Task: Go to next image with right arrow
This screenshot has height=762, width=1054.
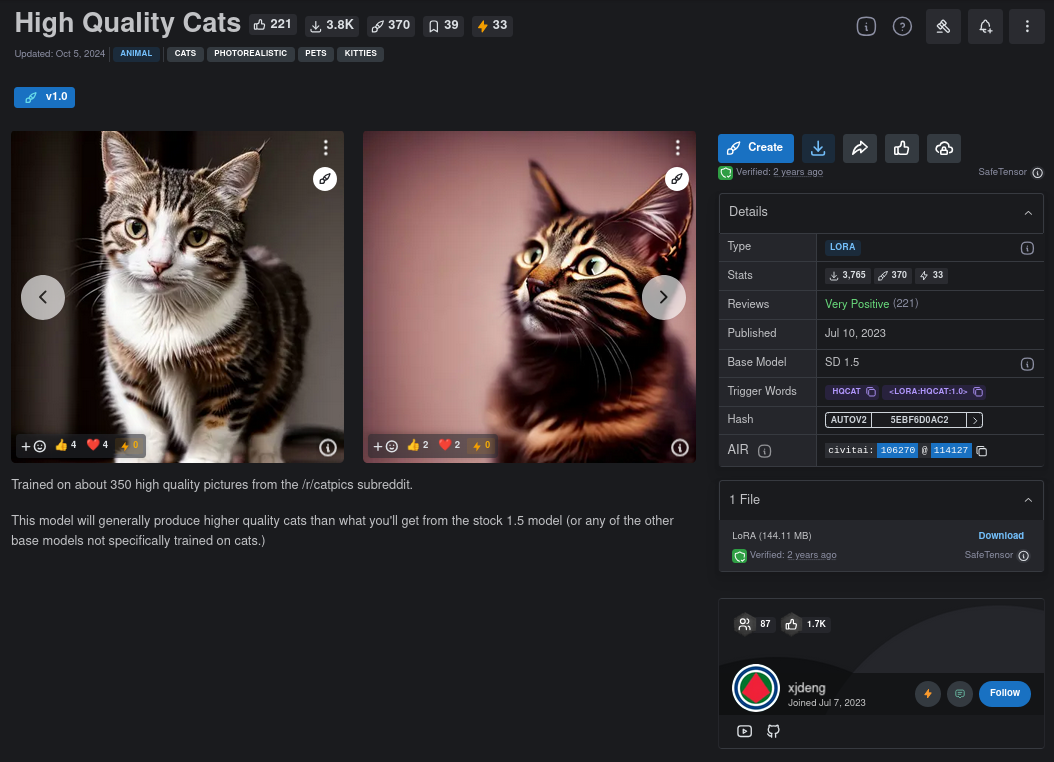Action: (x=663, y=297)
